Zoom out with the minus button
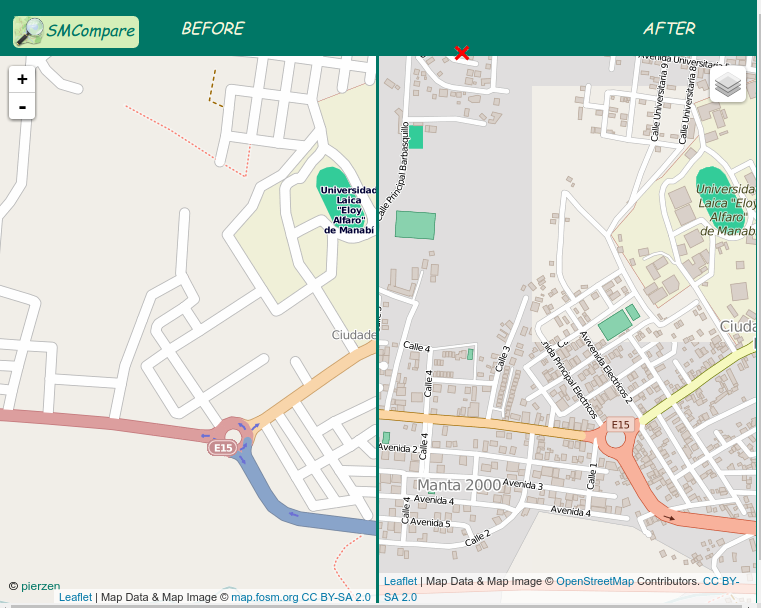The height and width of the screenshot is (608, 761). click(22, 106)
